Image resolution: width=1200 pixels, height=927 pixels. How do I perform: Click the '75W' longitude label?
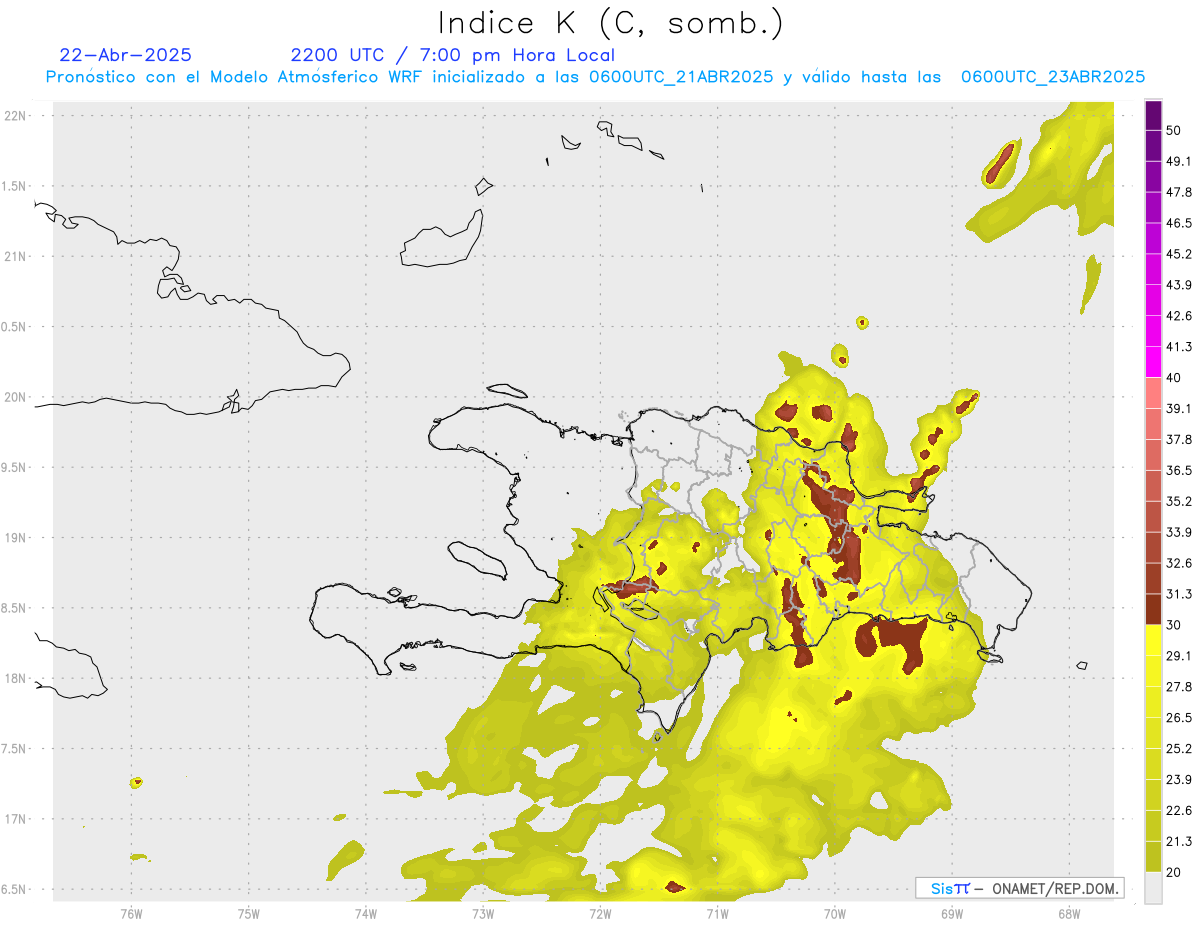[x=248, y=913]
